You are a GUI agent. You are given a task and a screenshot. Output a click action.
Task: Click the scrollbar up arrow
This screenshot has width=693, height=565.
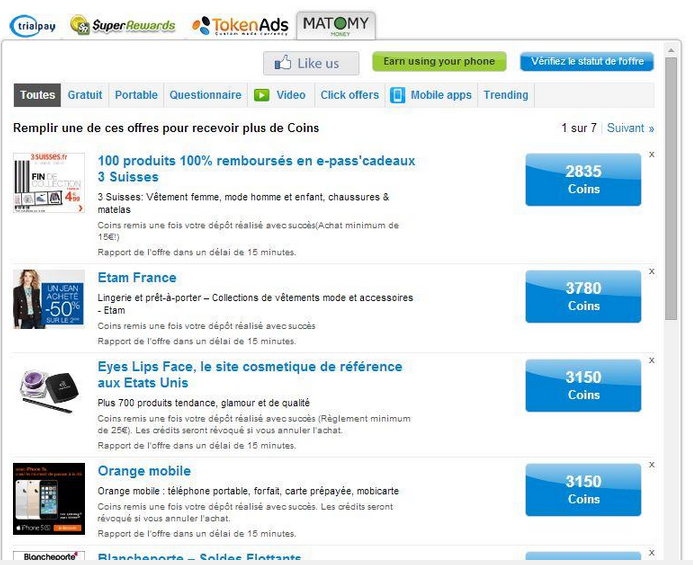[x=671, y=50]
